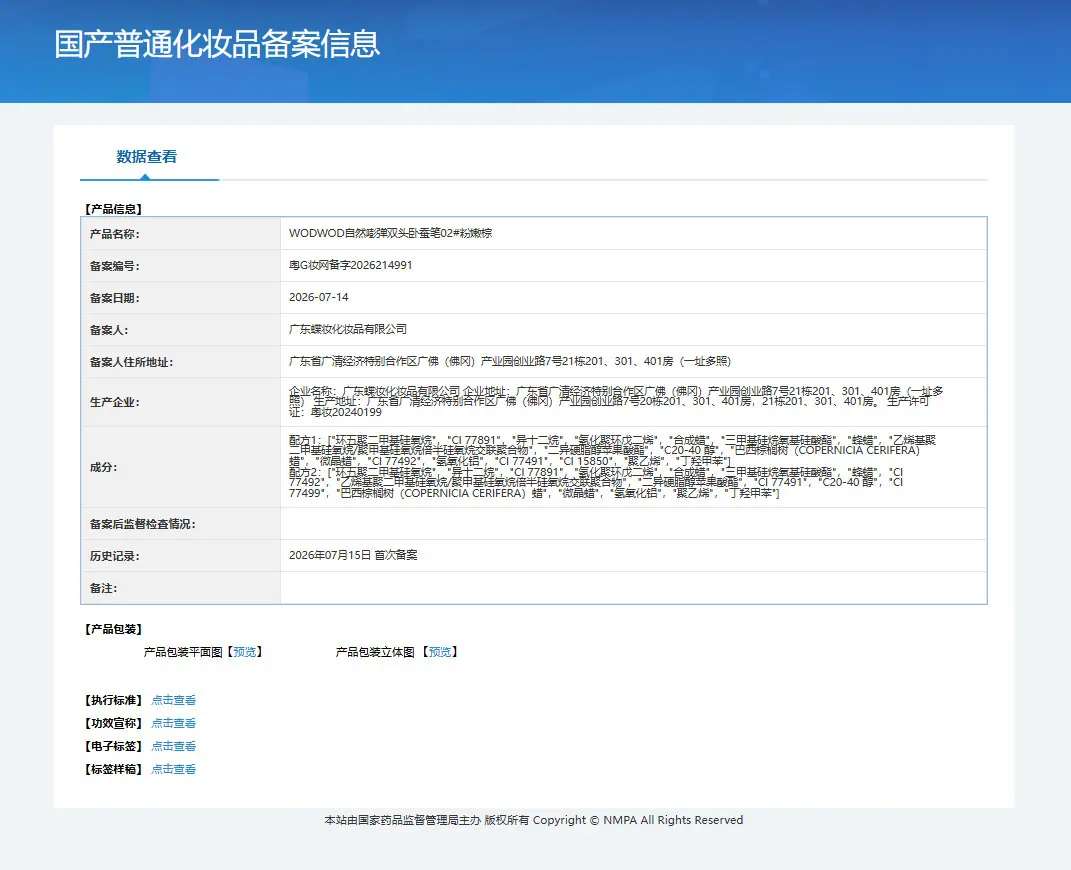Open 点击查看 link for 功效宣称
This screenshot has height=870, width=1071.
tap(173, 723)
